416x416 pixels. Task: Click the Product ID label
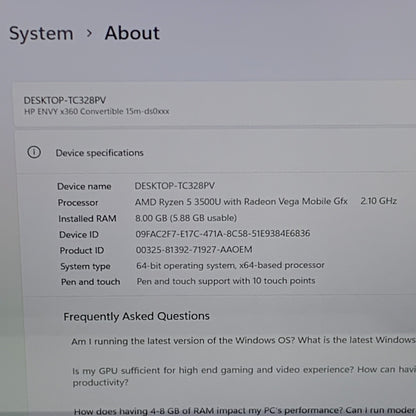click(82, 250)
